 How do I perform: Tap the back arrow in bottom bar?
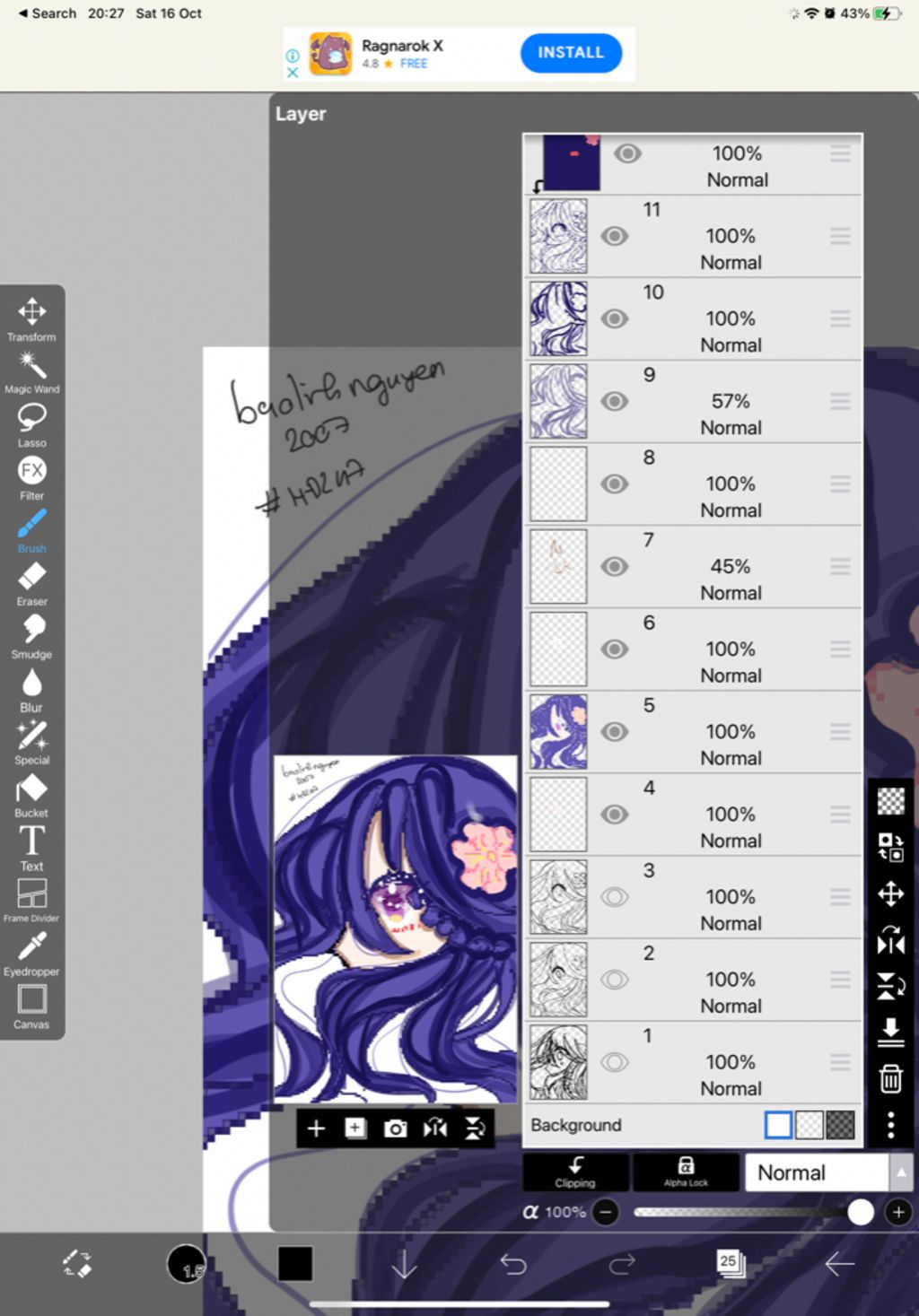click(839, 1264)
